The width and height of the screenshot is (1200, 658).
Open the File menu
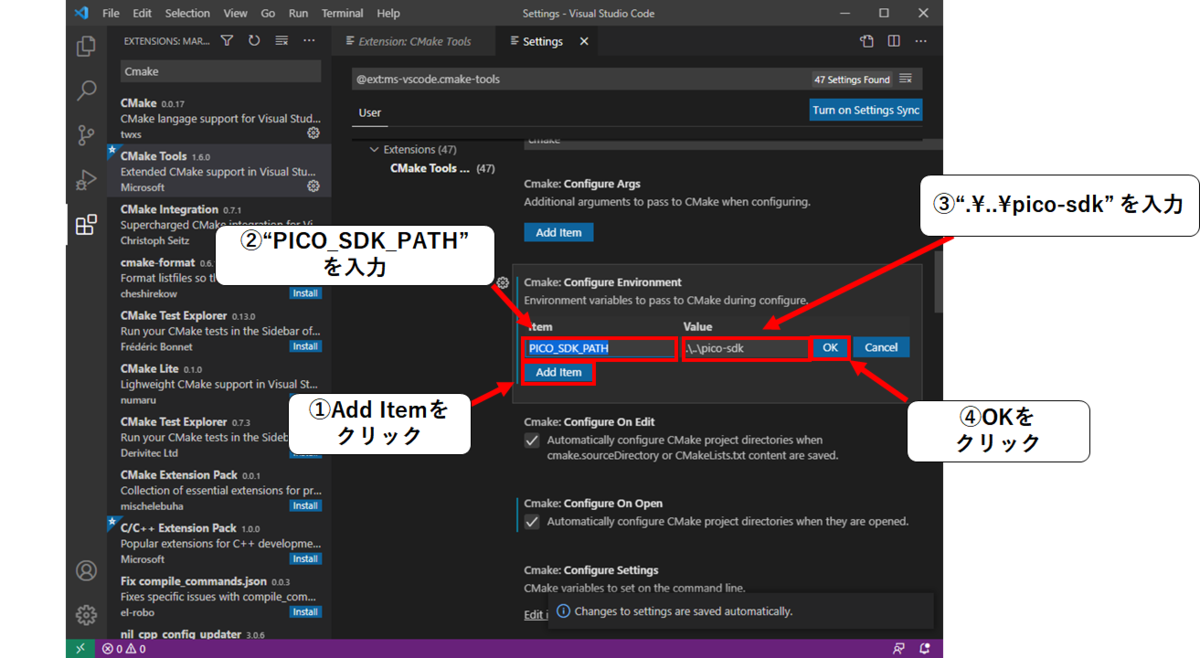[x=111, y=13]
